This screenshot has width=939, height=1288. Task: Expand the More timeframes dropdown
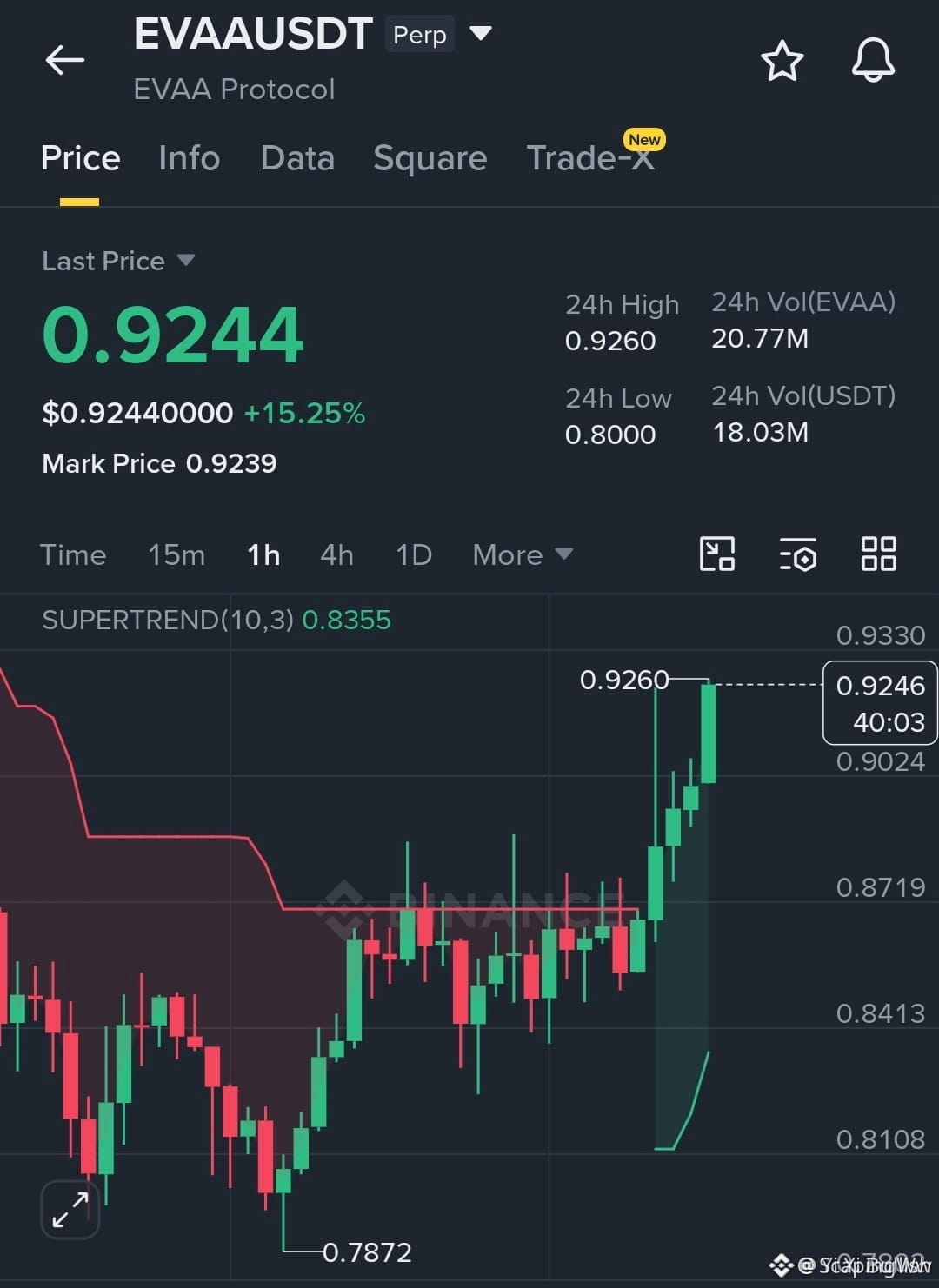tap(523, 554)
